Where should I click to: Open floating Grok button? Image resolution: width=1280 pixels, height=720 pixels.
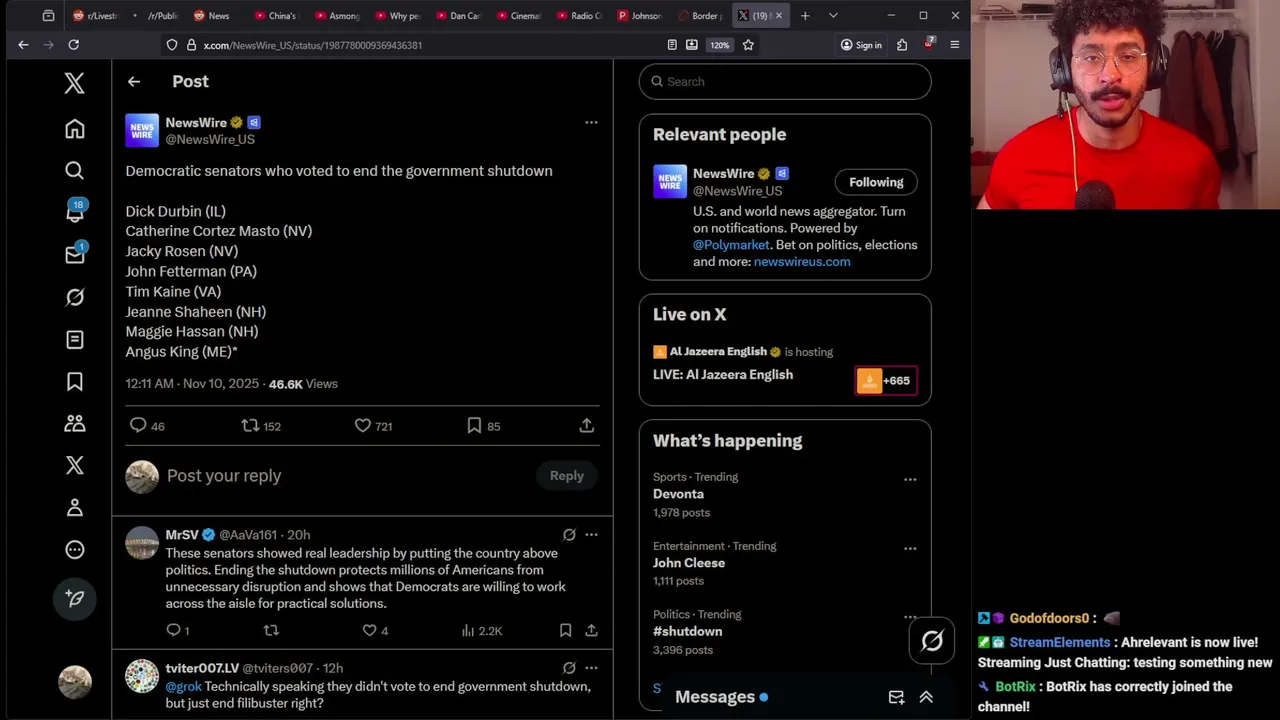(932, 641)
